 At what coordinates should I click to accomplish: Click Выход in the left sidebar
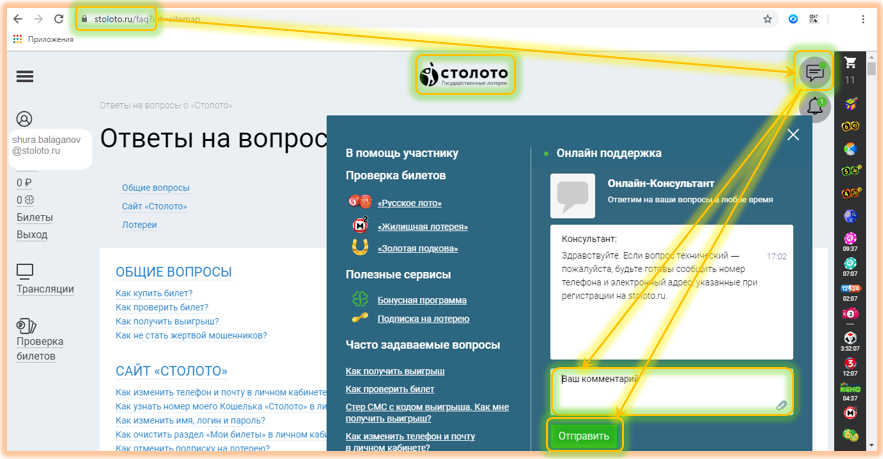tap(32, 234)
